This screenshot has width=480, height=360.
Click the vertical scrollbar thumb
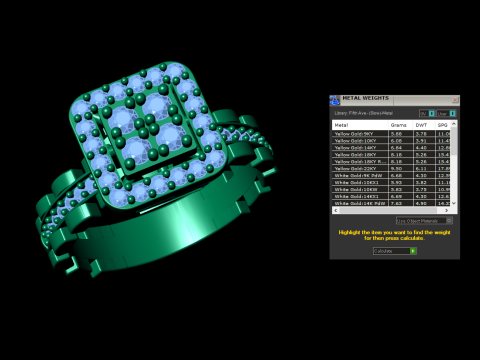(453, 141)
